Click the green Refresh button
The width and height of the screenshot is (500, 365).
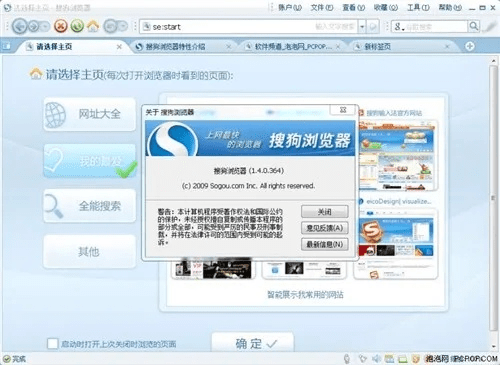tap(77, 26)
